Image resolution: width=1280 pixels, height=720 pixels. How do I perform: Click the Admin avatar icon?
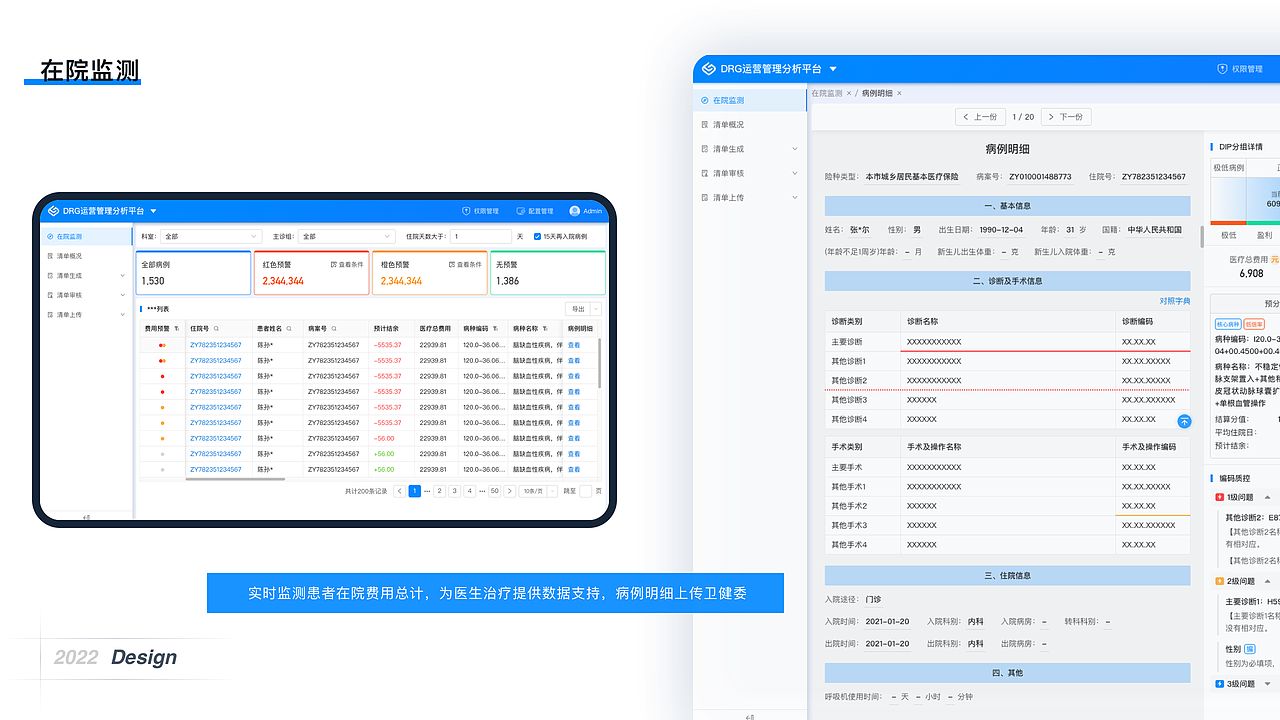(x=574, y=211)
